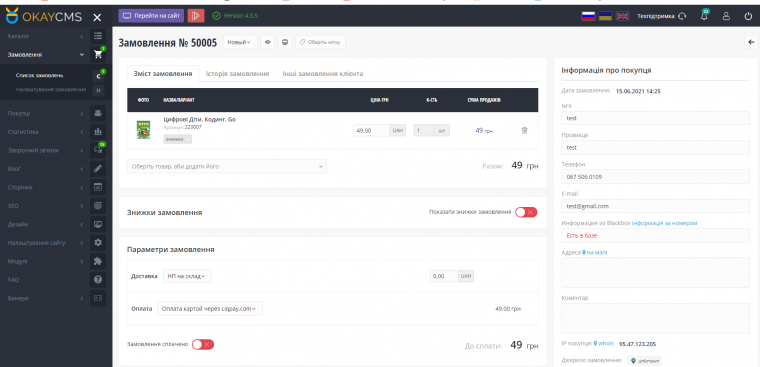The height and width of the screenshot is (367, 760).
Task: Open the Liqpay payment method dropdown
Action: pos(210,309)
